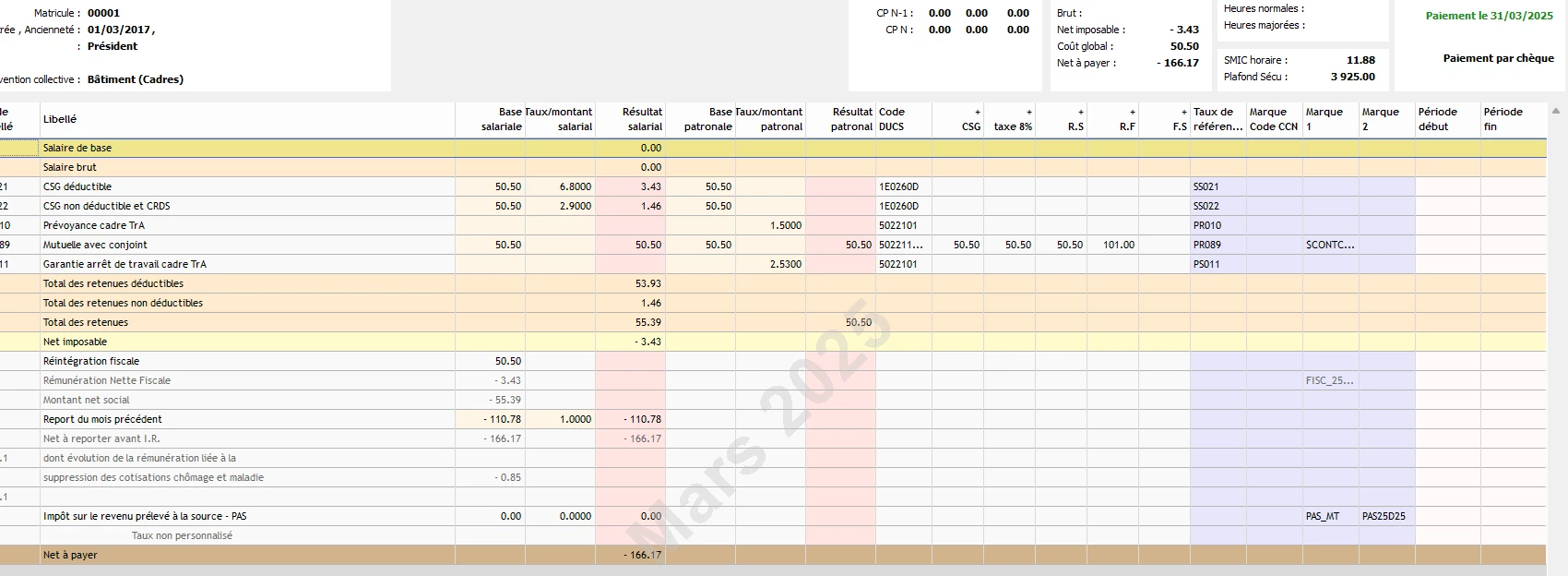Click the "Réintégration fiscale" row label

(x=91, y=361)
